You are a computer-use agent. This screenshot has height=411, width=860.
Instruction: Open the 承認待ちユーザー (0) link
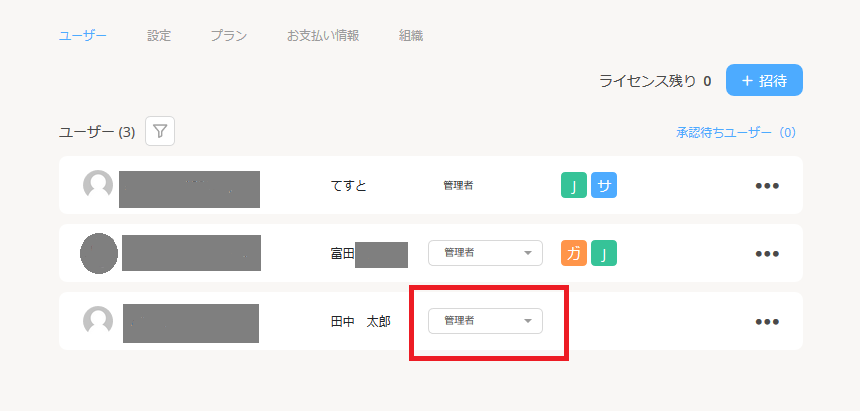(736, 132)
